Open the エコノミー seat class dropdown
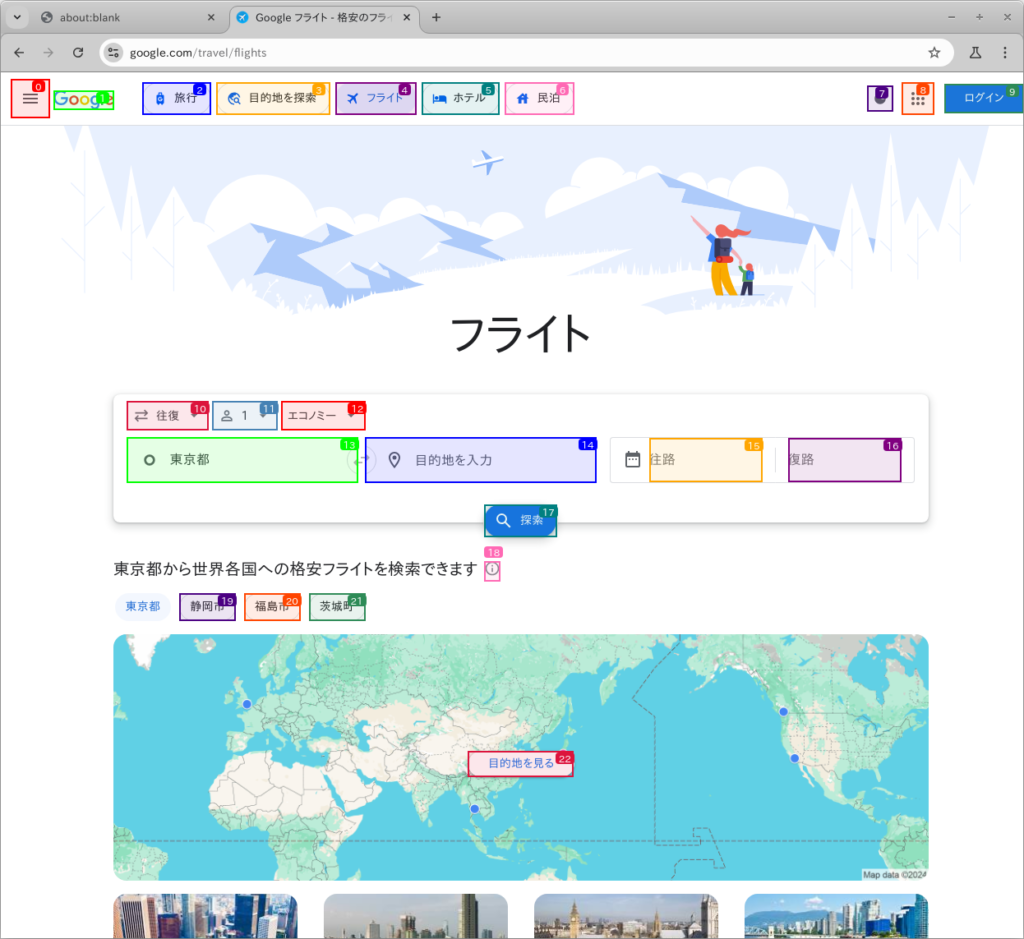This screenshot has height=939, width=1024. 323,415
